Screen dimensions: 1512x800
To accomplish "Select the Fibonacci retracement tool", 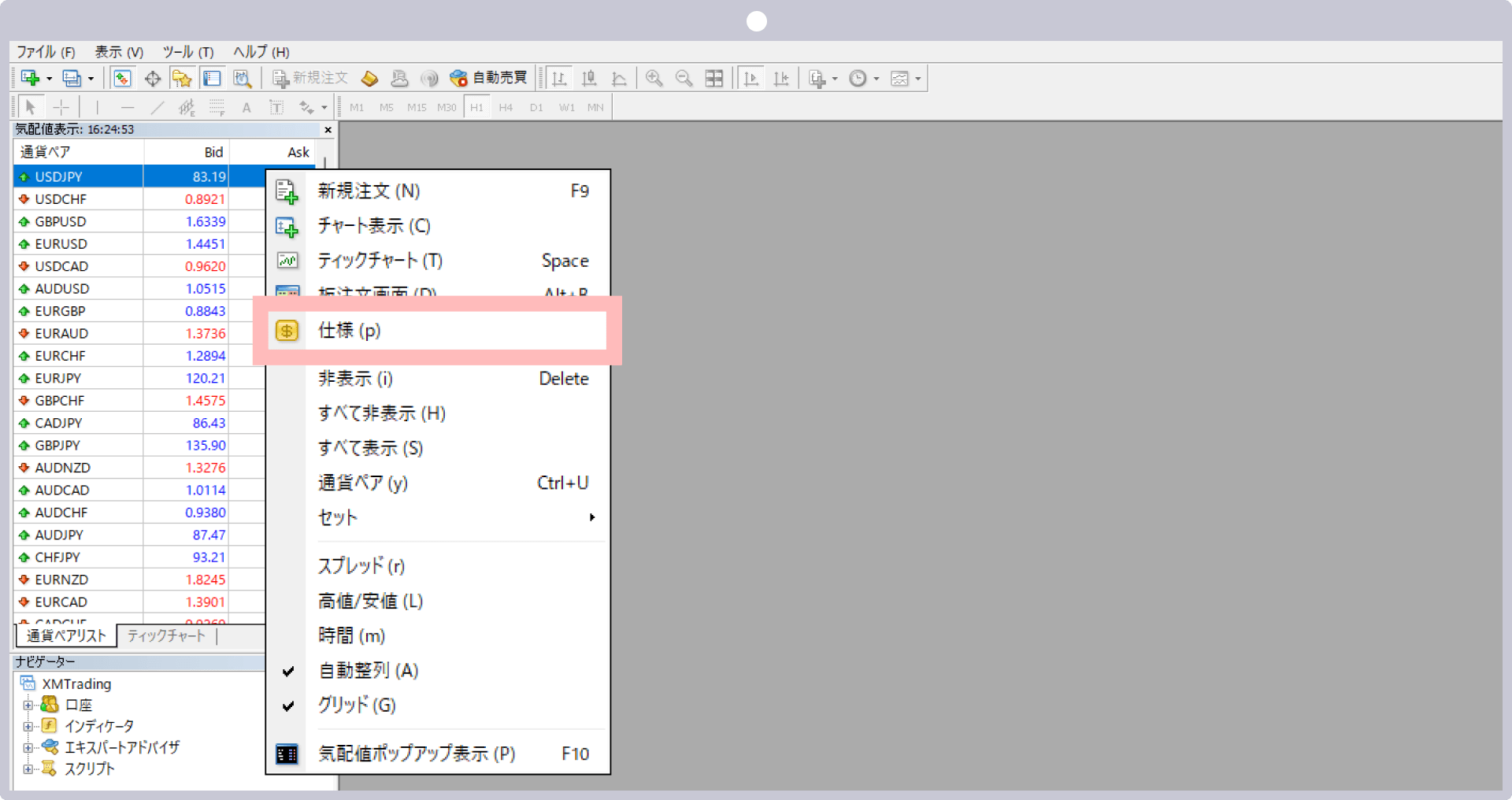I will 217,107.
